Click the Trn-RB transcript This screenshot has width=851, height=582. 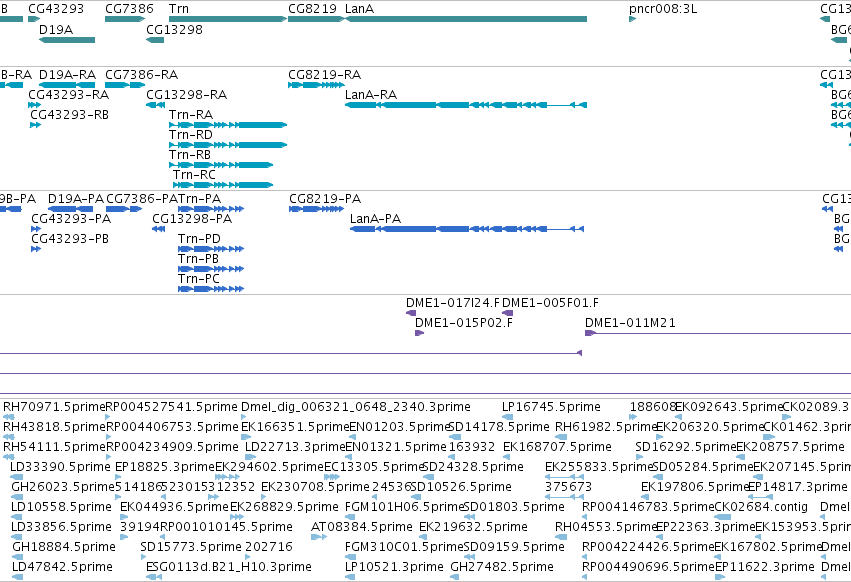coord(221,165)
